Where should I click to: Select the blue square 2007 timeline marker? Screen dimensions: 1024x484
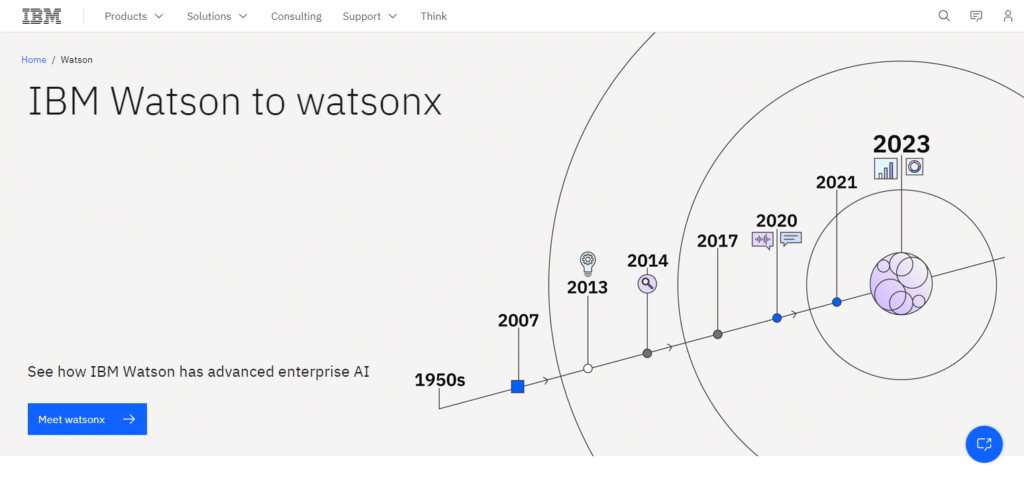[x=518, y=386]
